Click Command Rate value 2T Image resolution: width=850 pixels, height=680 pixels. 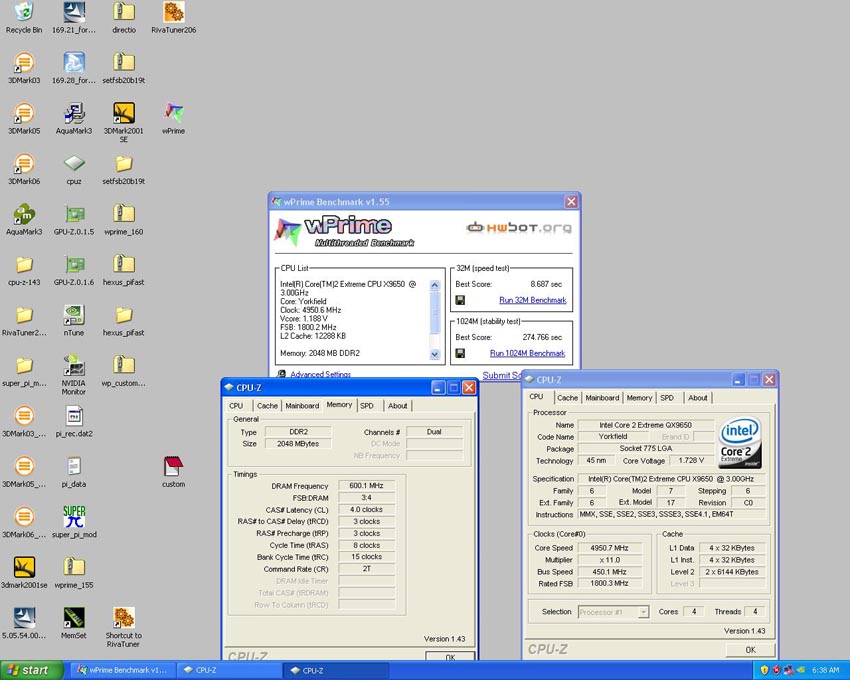[366, 569]
